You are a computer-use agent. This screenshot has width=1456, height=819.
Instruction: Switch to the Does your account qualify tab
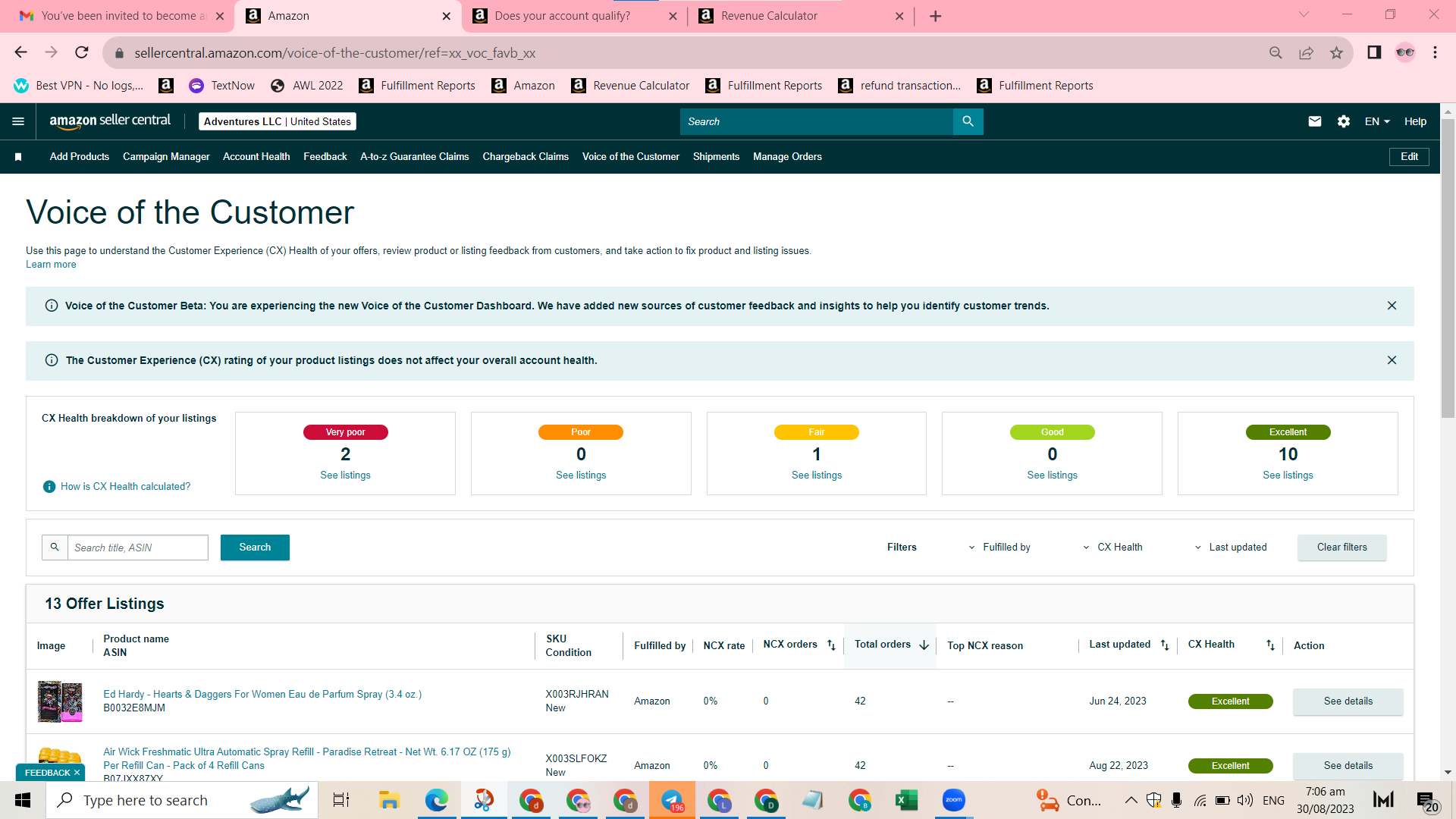tap(574, 16)
